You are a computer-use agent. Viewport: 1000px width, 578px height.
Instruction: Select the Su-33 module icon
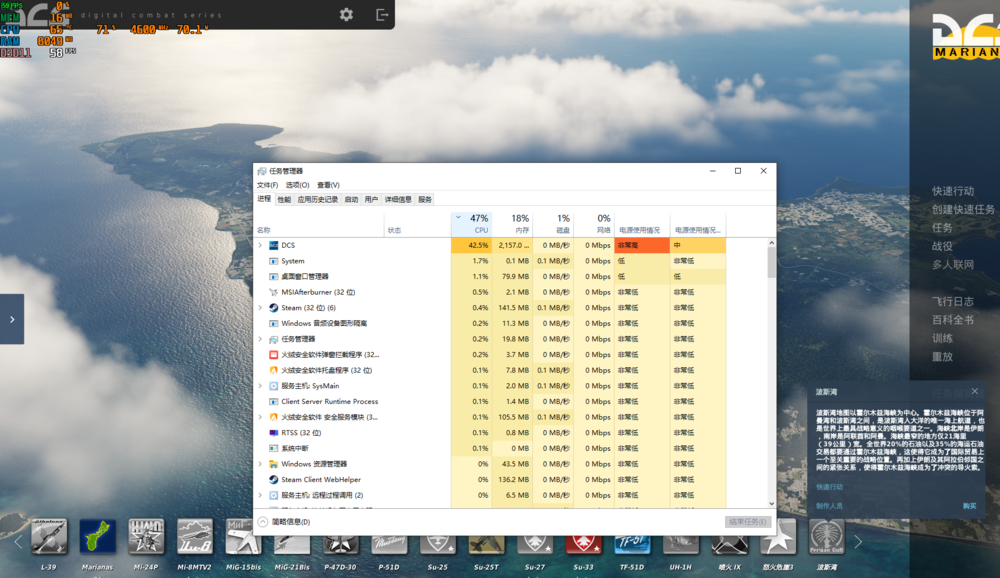[583, 544]
